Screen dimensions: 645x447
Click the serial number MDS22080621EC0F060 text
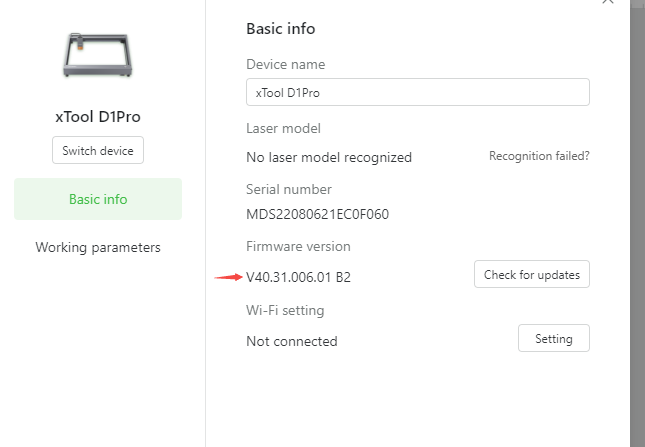point(317,214)
